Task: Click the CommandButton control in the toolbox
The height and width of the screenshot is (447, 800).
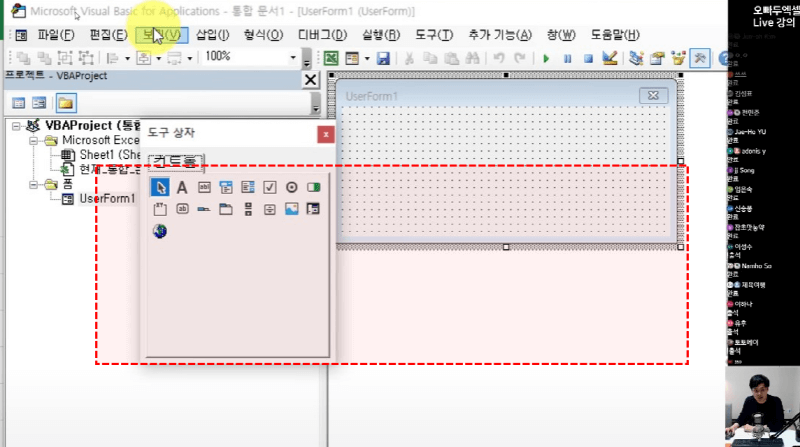Action: (182, 209)
